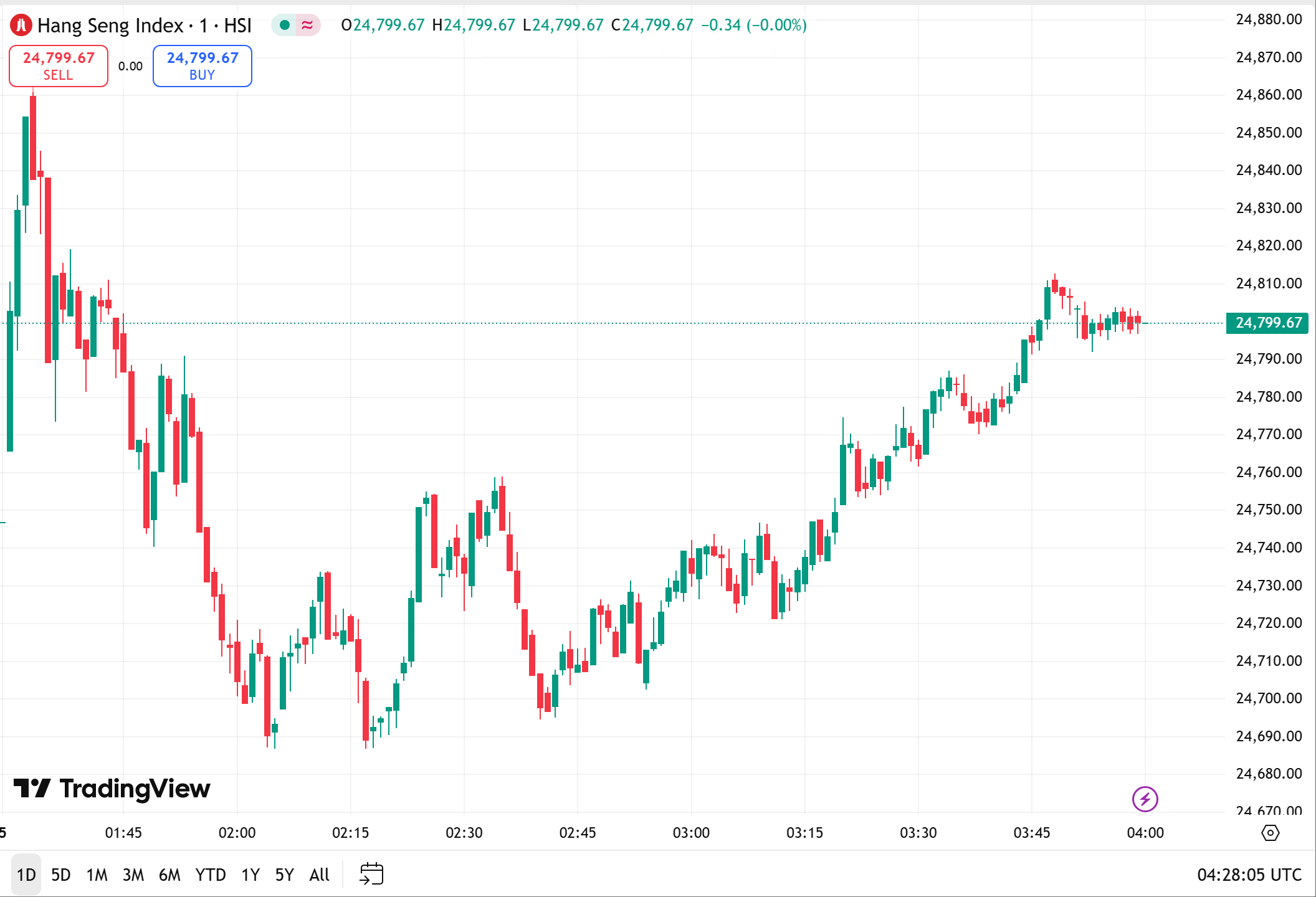This screenshot has height=897, width=1316.
Task: Select the 5D time range
Action: (x=60, y=875)
